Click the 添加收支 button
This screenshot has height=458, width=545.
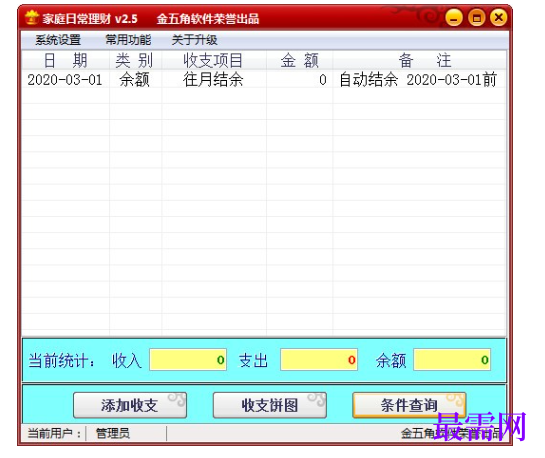pos(130,405)
